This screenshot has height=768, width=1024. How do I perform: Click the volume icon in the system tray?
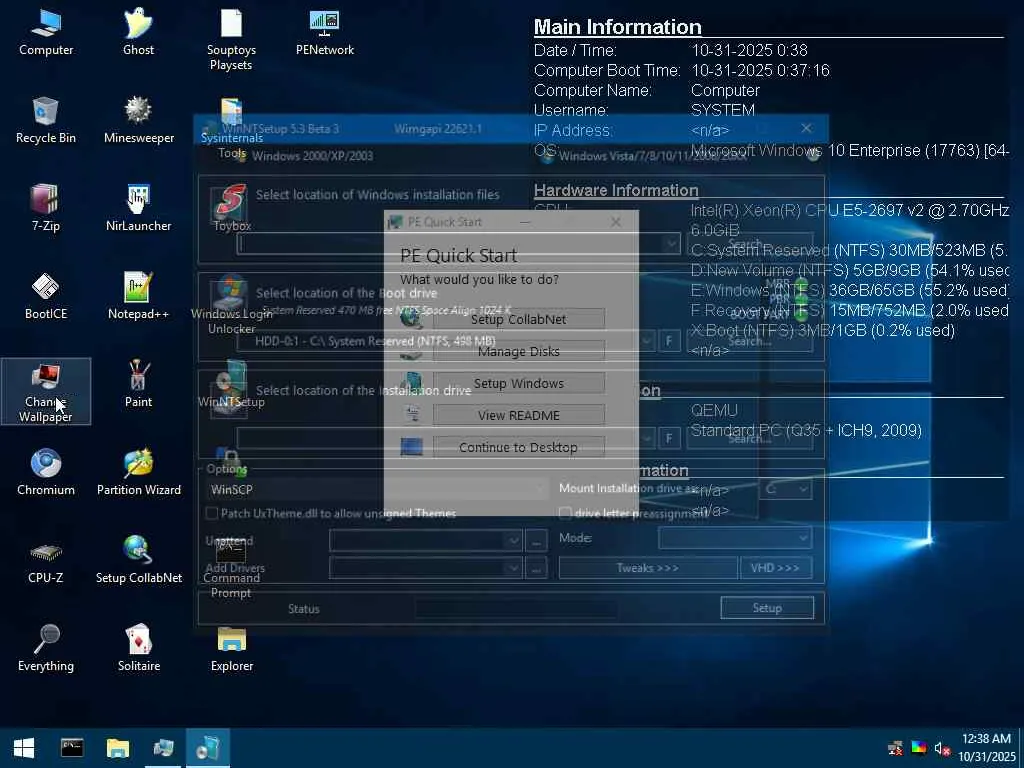pyautogui.click(x=941, y=748)
